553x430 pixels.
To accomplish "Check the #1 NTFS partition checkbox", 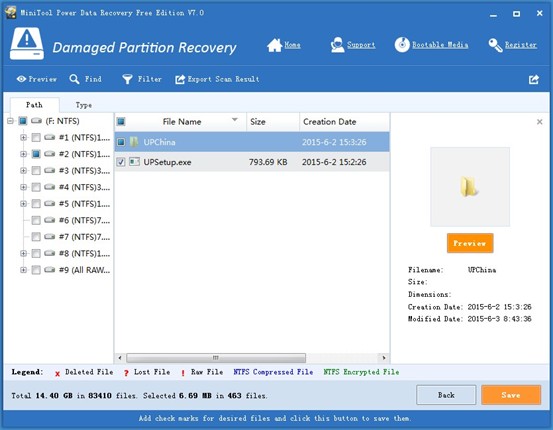I will tap(36, 137).
